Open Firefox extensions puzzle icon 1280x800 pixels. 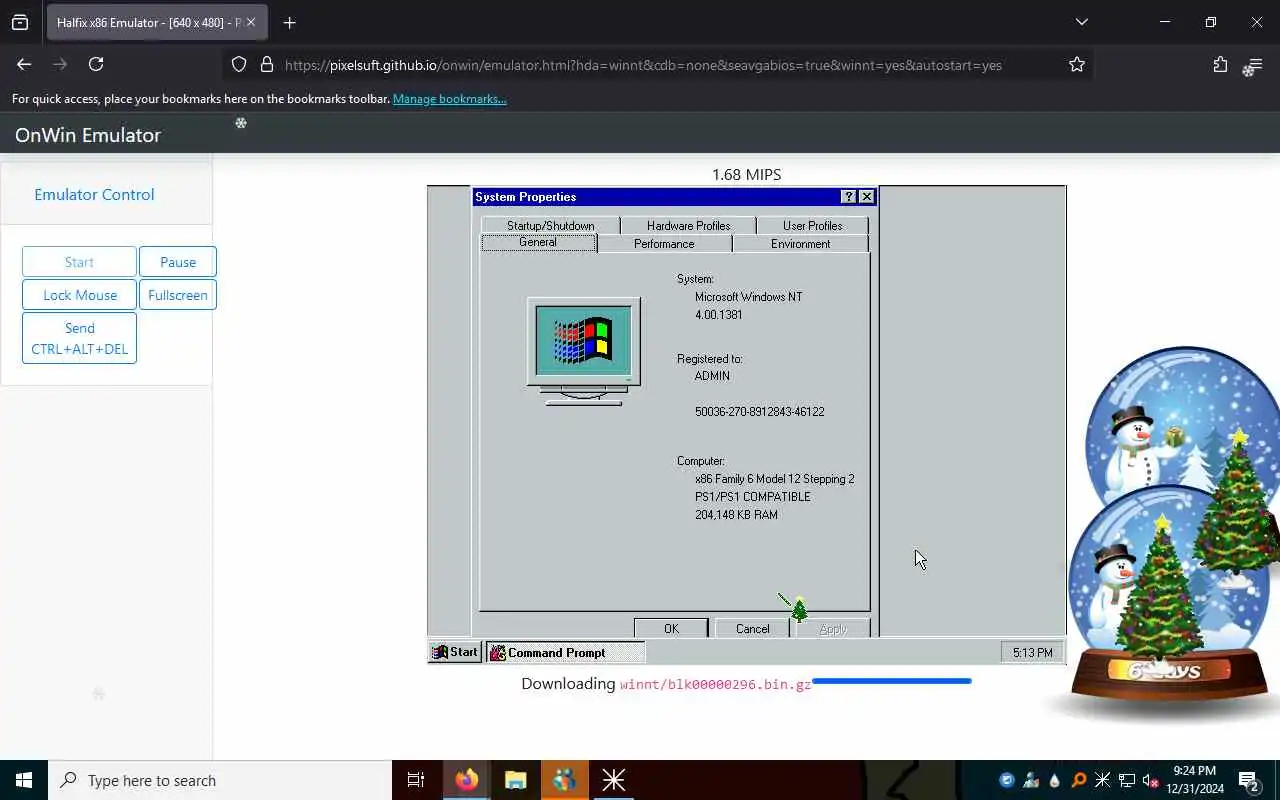click(1220, 64)
